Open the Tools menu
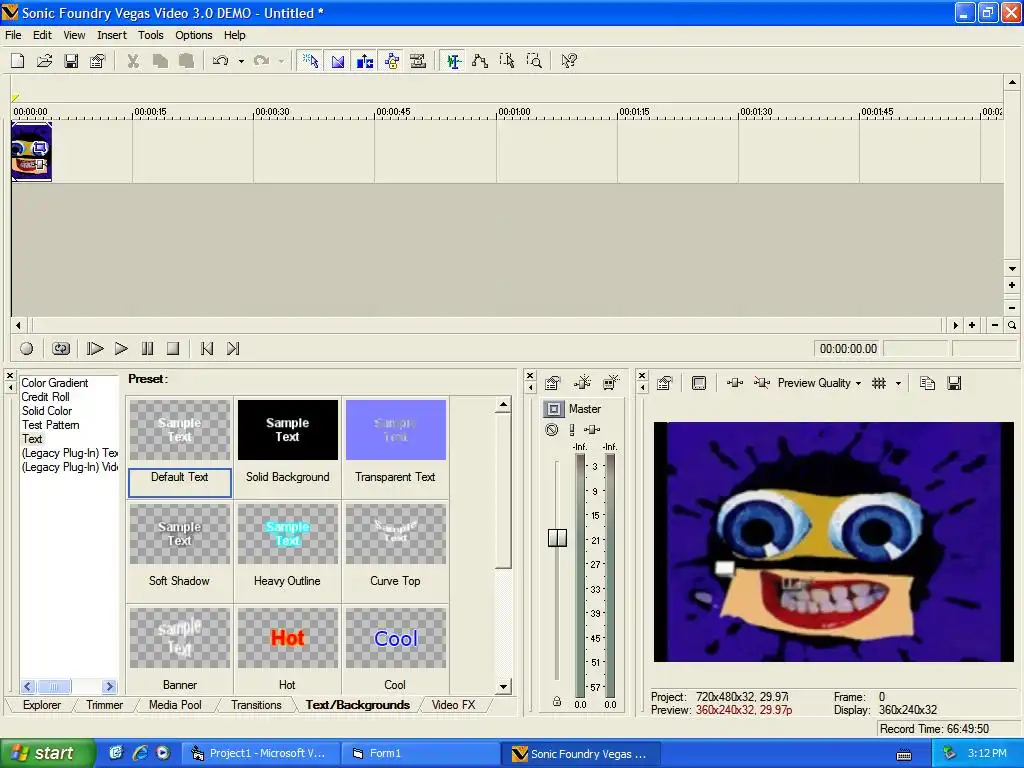1024x768 pixels. point(150,35)
